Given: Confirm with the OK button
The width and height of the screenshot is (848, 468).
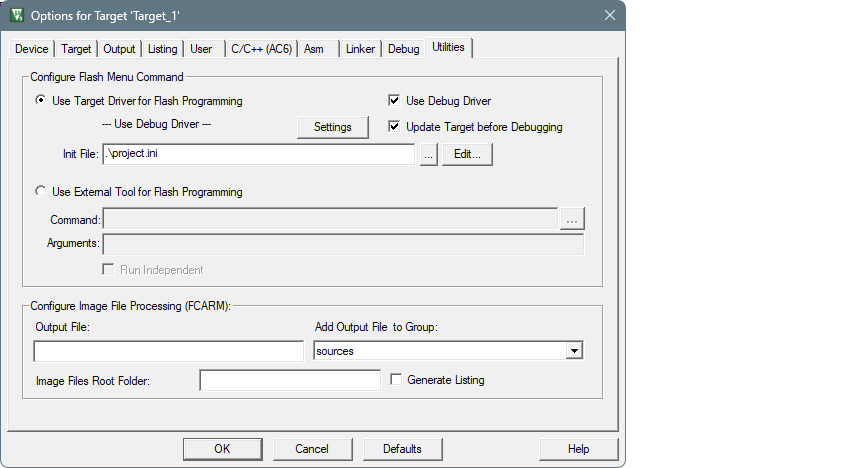Looking at the screenshot, I should 223,449.
